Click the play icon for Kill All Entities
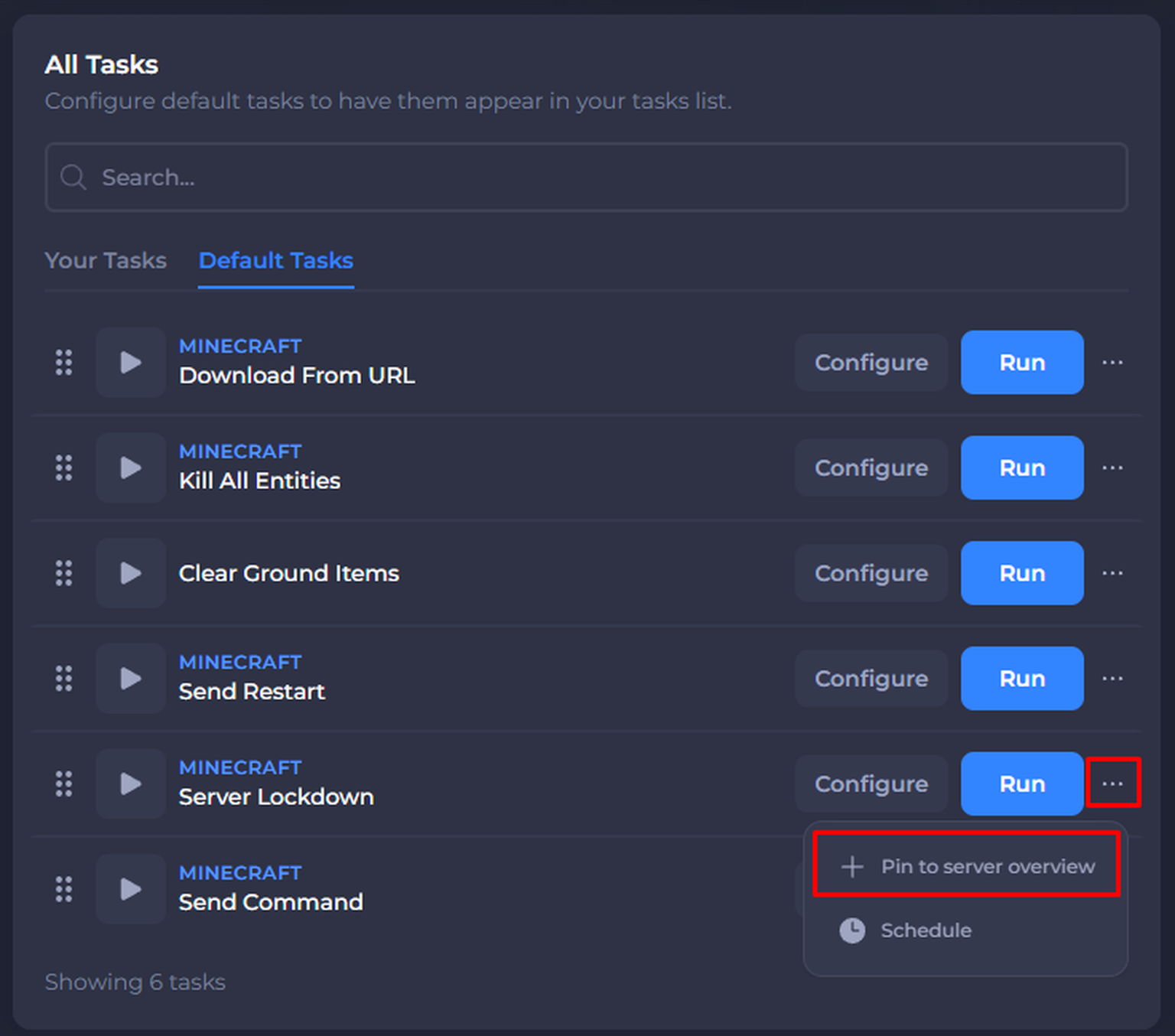 tap(131, 468)
